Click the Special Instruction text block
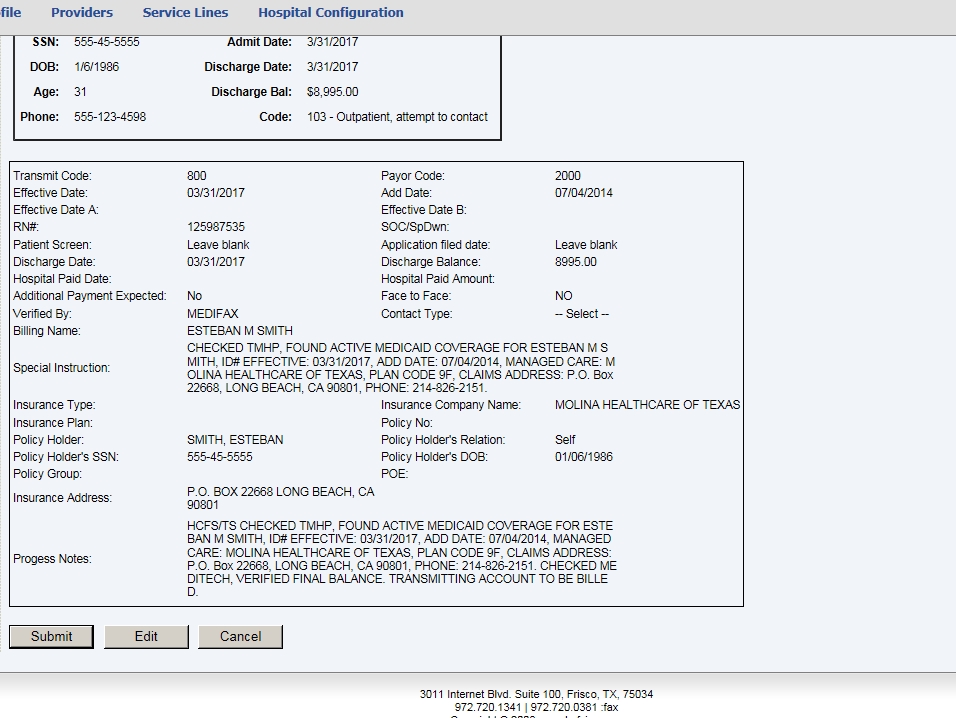This screenshot has width=956, height=718. click(400, 367)
